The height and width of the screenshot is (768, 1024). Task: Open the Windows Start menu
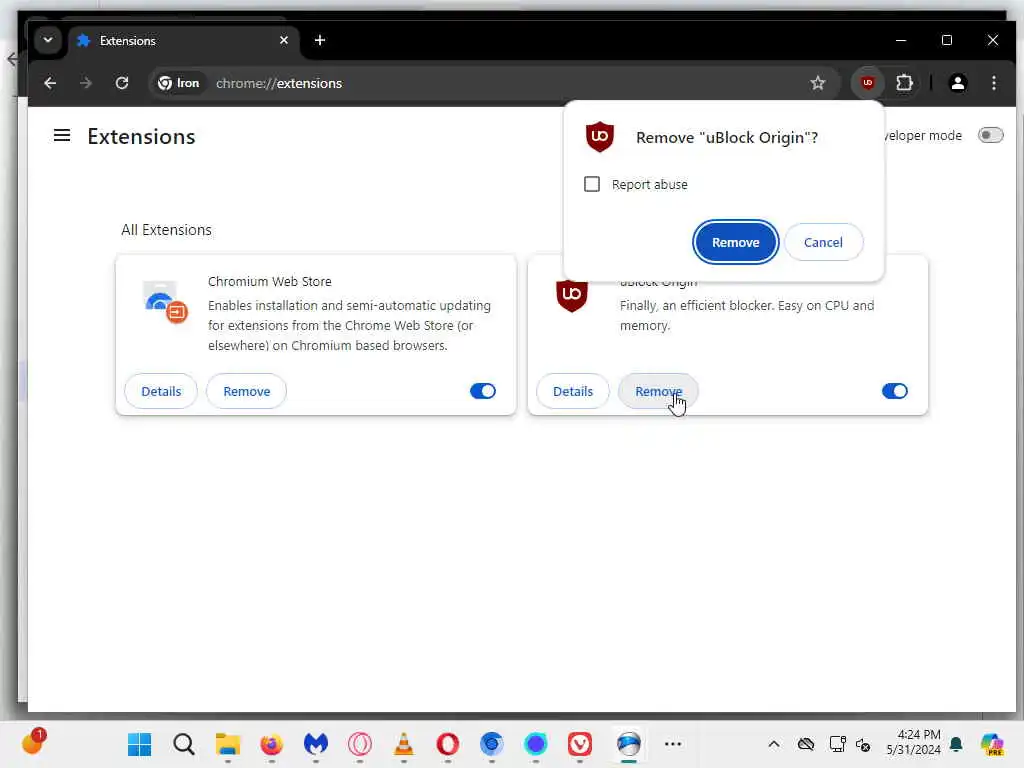pos(140,744)
